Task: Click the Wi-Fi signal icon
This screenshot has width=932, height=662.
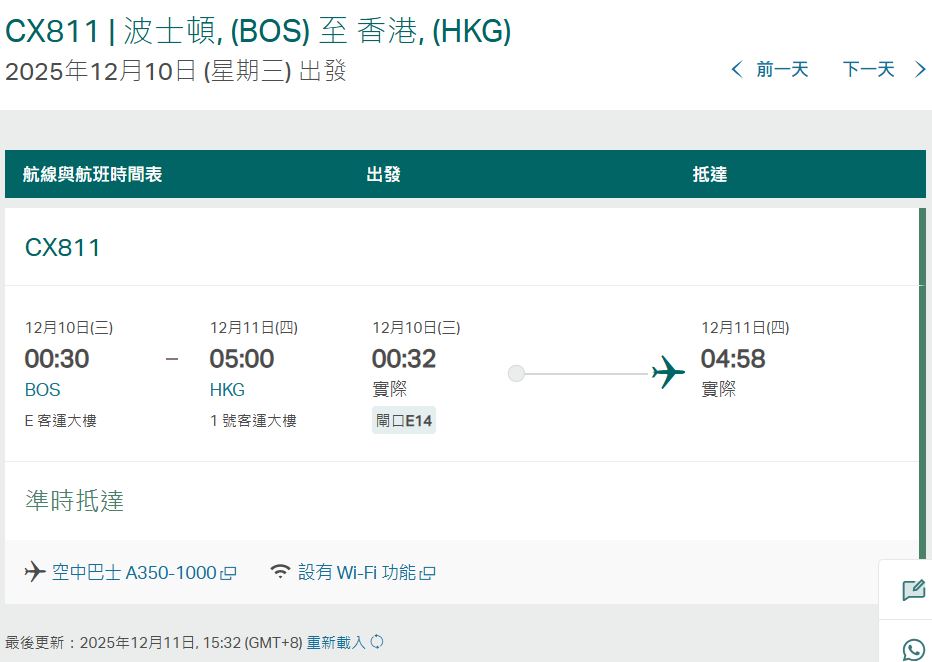Action: 280,573
